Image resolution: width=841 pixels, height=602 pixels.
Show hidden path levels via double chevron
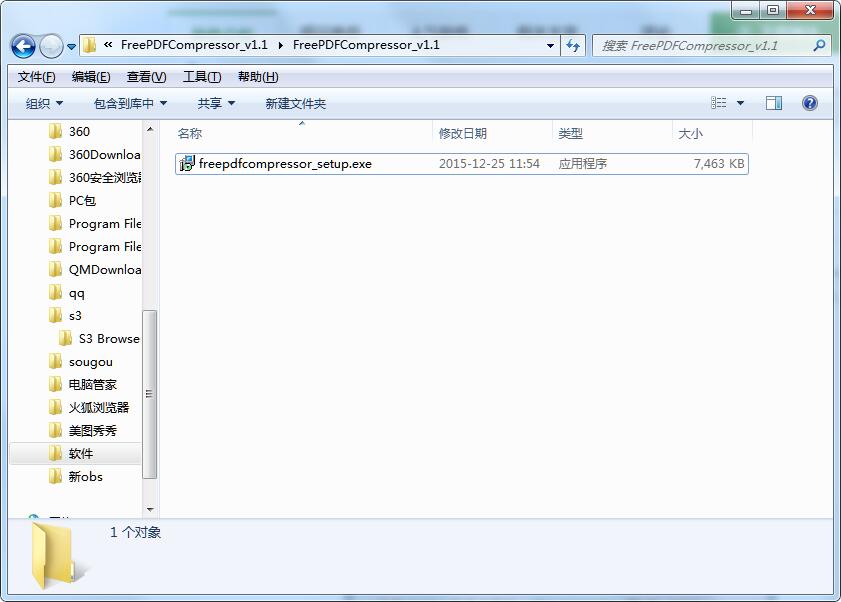click(108, 45)
